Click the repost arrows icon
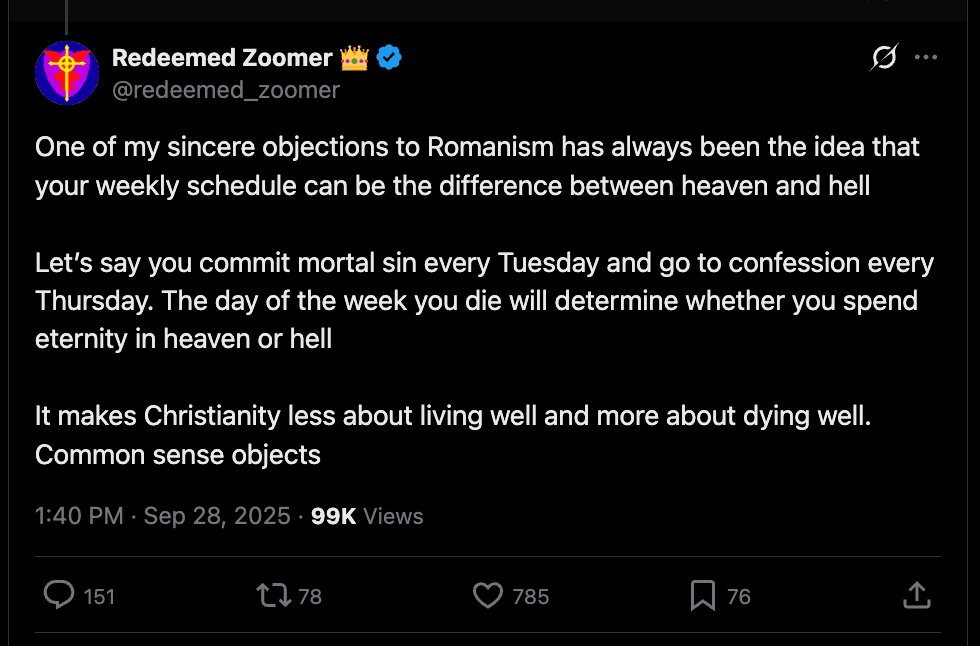This screenshot has width=980, height=646. click(x=273, y=596)
